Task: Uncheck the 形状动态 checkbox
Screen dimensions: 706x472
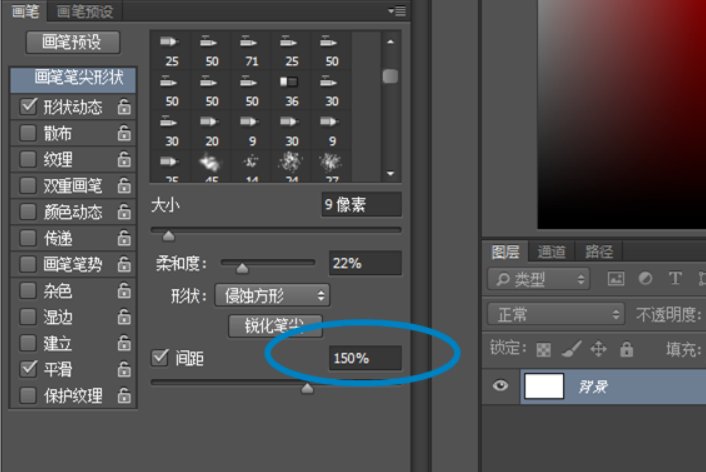Action: (x=28, y=107)
